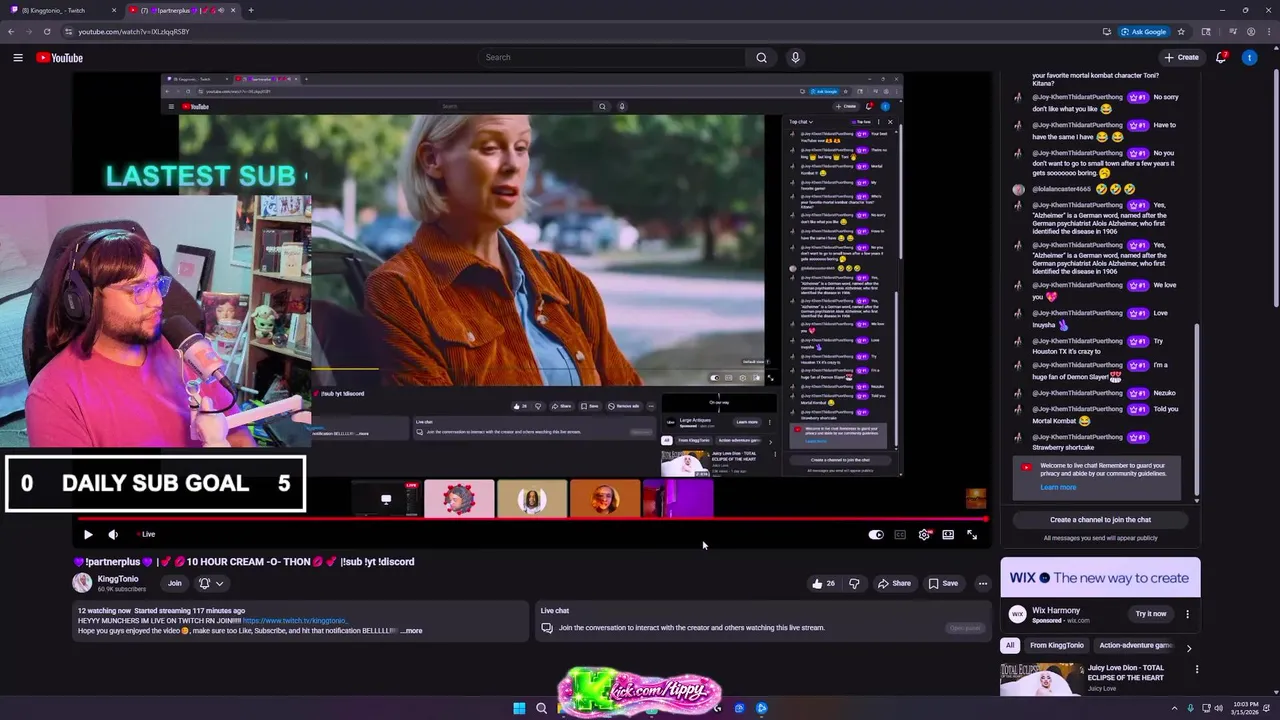Viewport: 1280px width, 720px height.
Task: Select Action-adventure games filter chip
Action: coord(1135,646)
